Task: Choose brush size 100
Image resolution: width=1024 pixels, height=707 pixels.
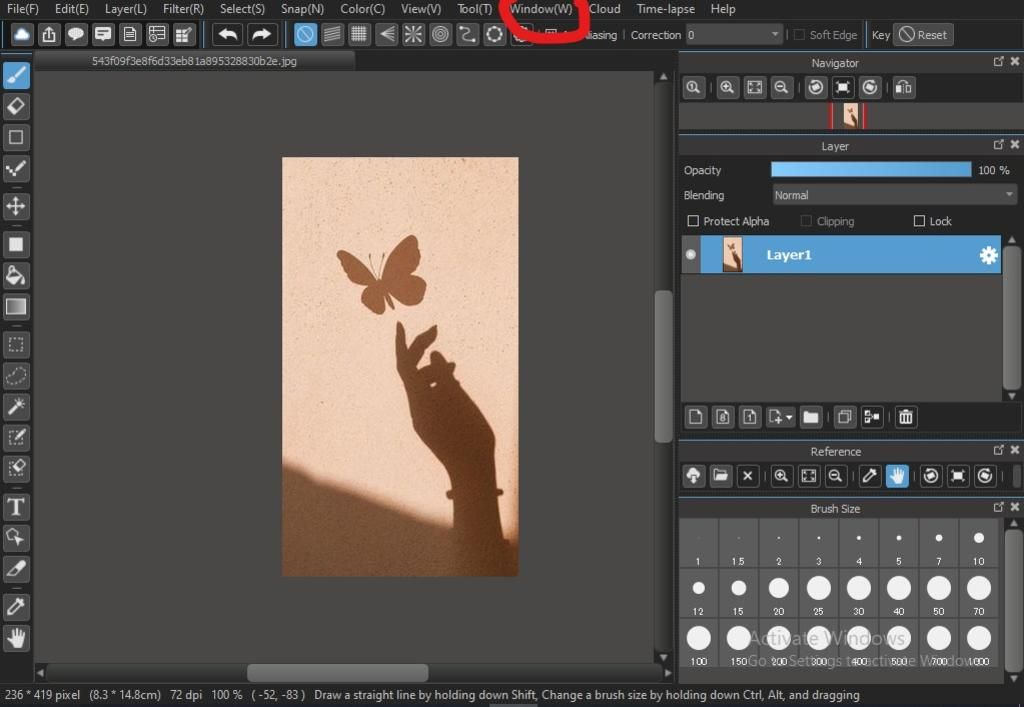Action: tap(698, 644)
